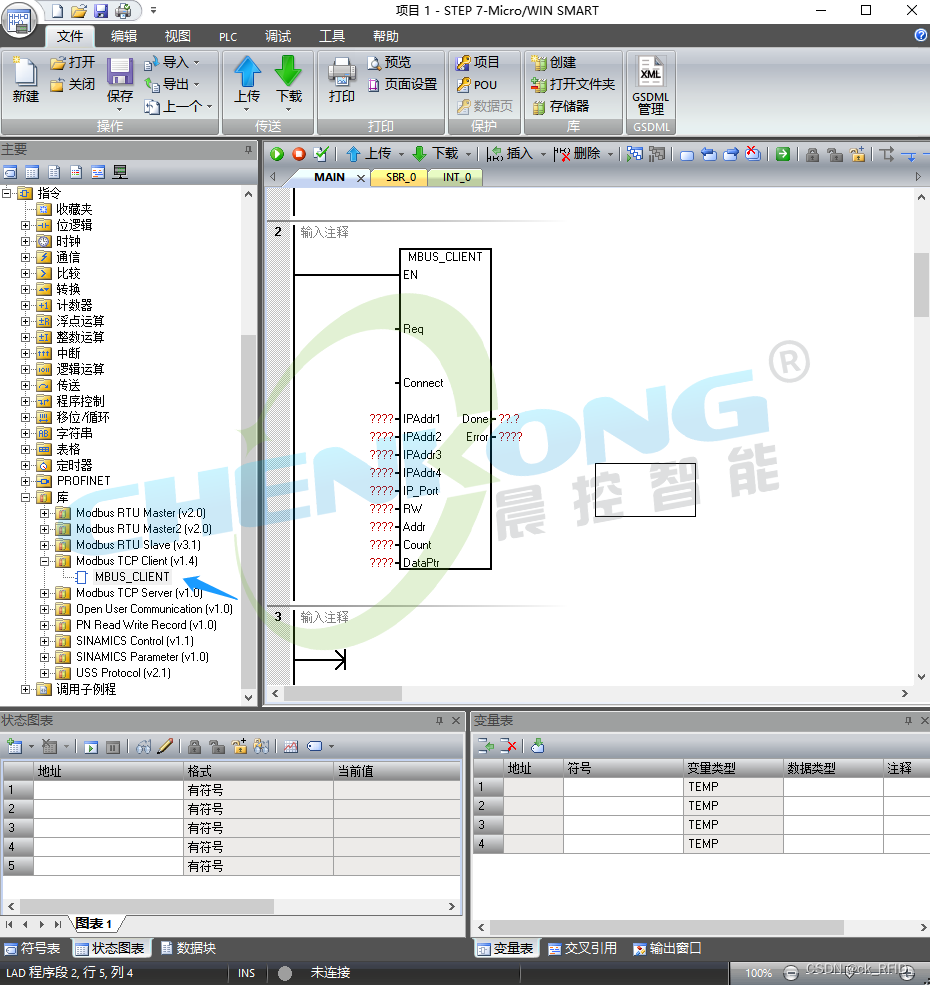Switch to the 交叉引用 bottom tab
Viewport: 930px width, 985px height.
(x=582, y=949)
